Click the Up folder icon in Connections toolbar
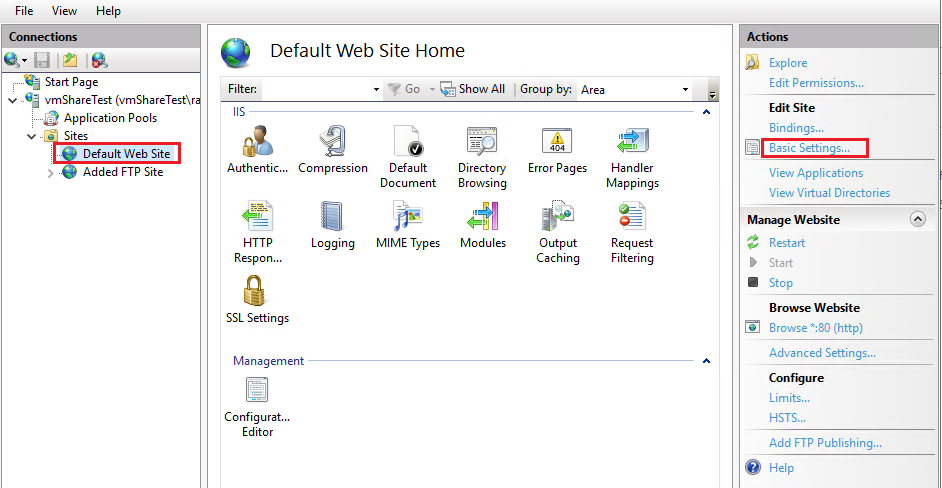The image size is (942, 488). click(71, 60)
